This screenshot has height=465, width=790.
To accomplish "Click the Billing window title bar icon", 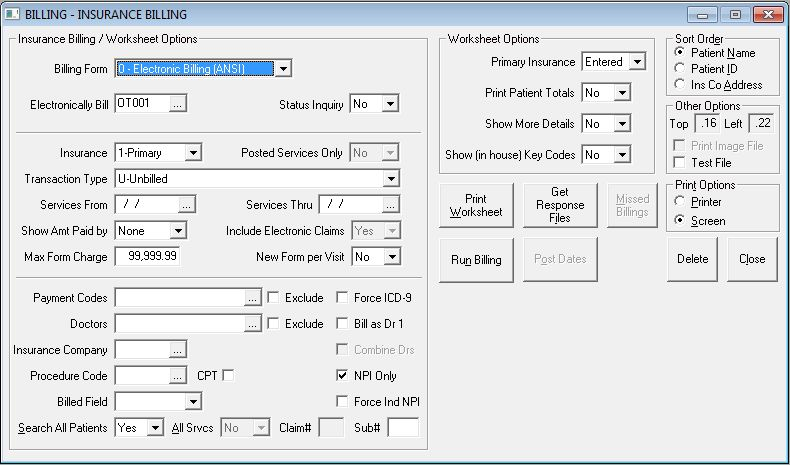I will click(x=12, y=14).
